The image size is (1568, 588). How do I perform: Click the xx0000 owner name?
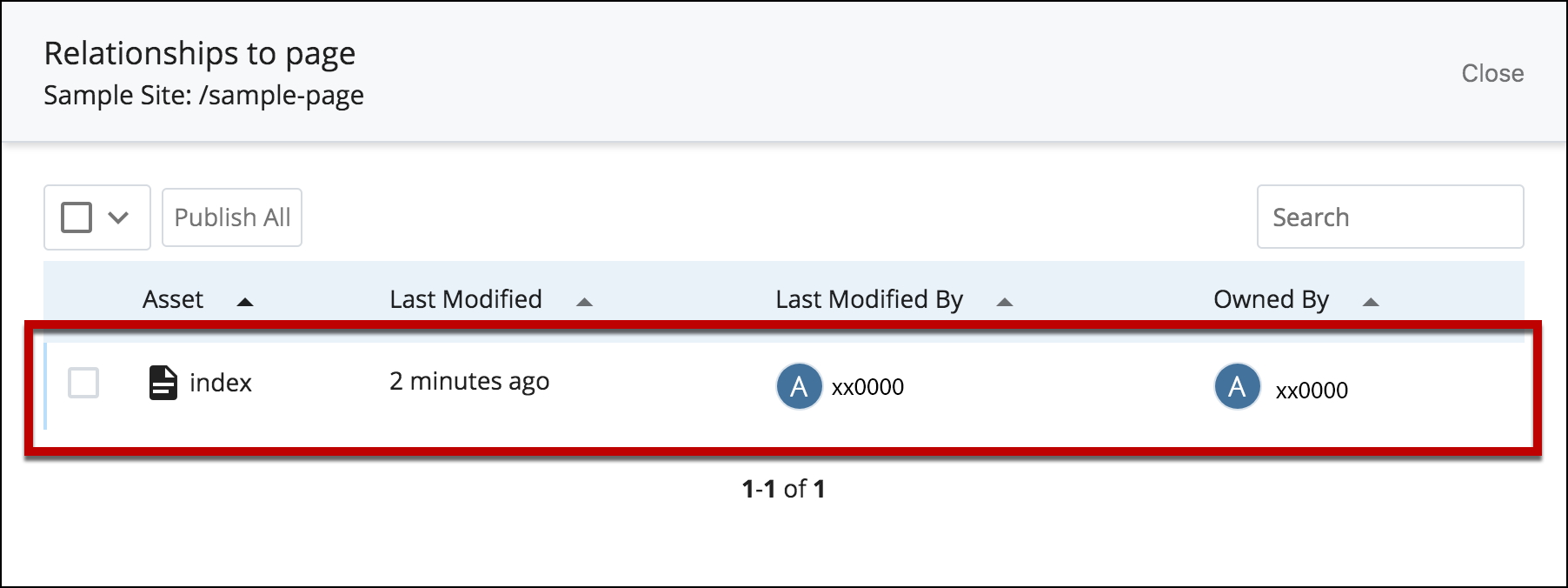click(1312, 391)
